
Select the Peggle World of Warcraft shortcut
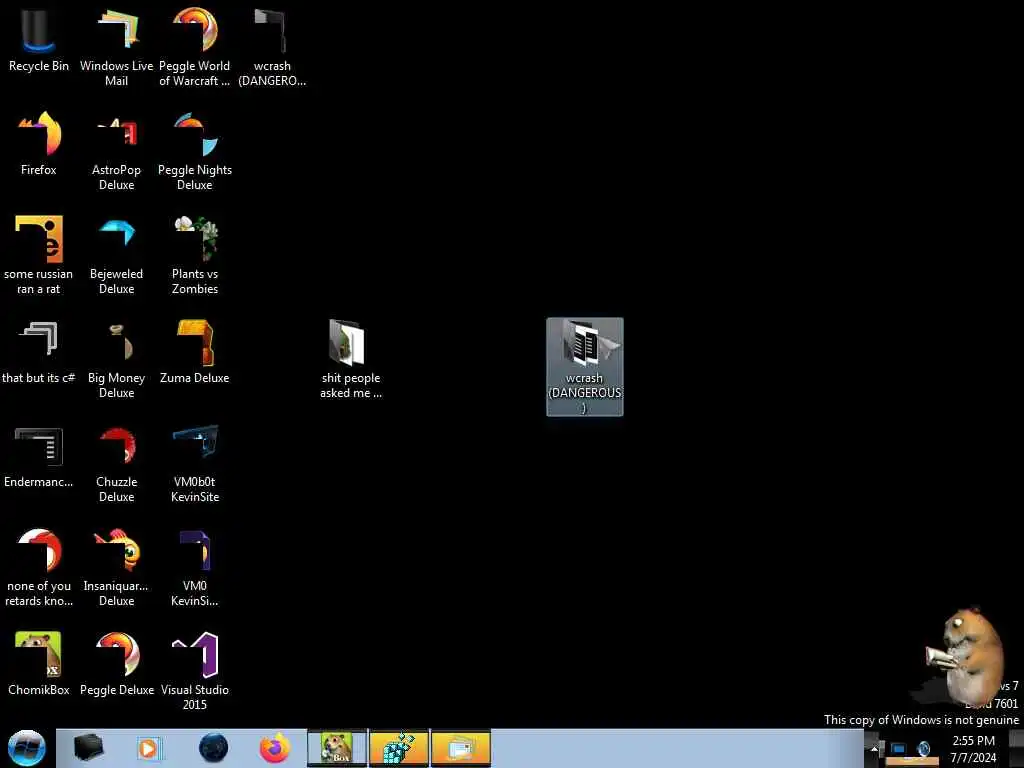(x=195, y=47)
